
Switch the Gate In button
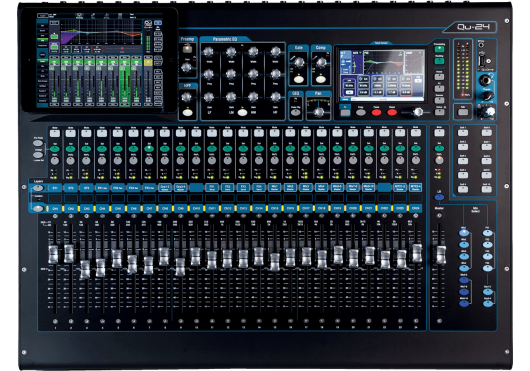(298, 79)
